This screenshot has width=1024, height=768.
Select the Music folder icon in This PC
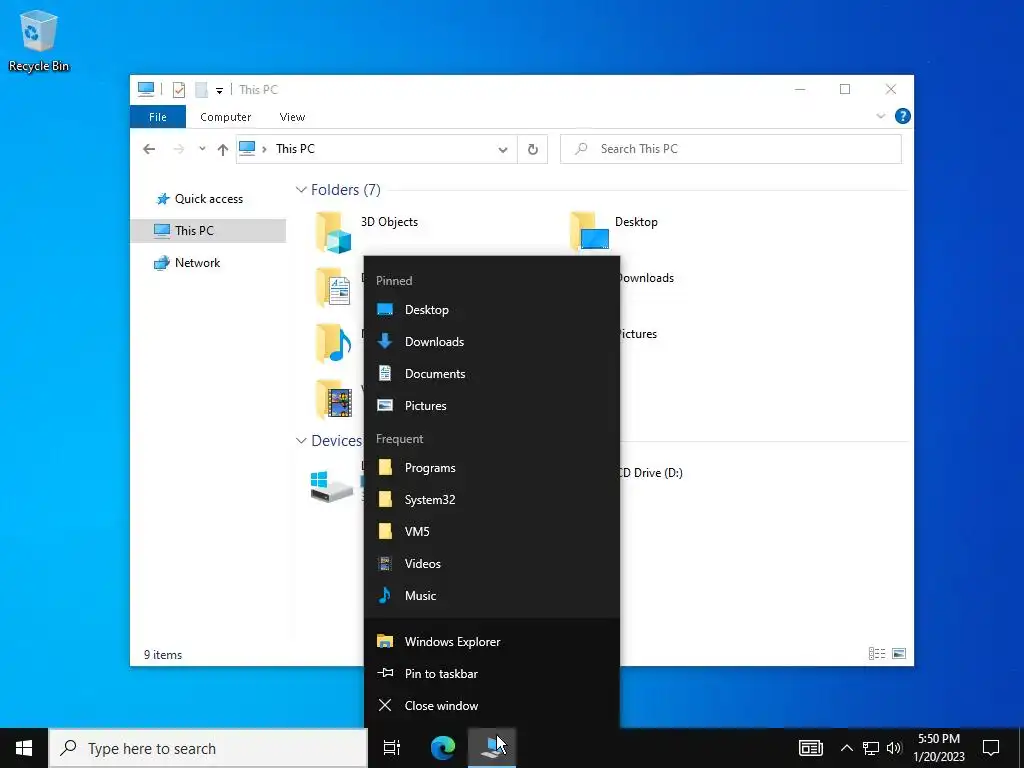(x=334, y=344)
